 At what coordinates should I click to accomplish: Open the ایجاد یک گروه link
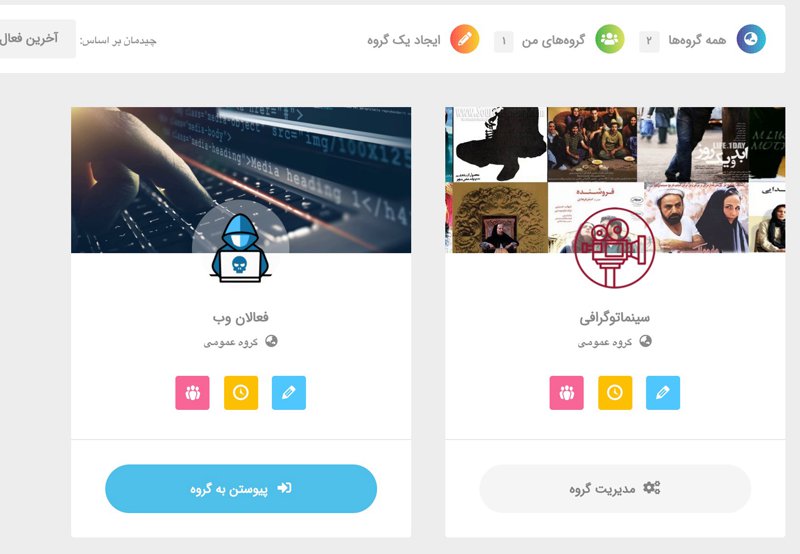click(404, 40)
